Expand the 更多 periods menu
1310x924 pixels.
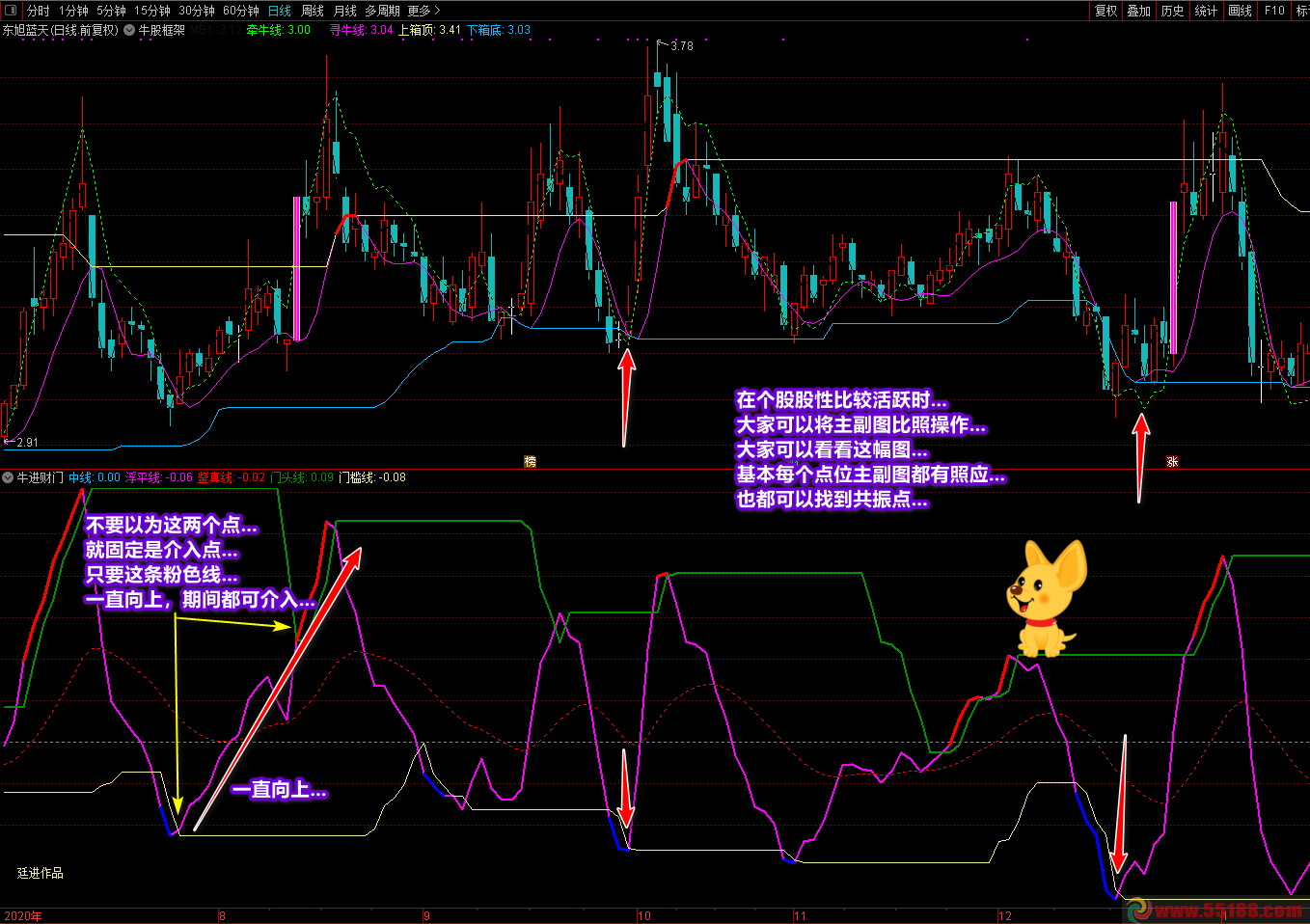[x=423, y=11]
